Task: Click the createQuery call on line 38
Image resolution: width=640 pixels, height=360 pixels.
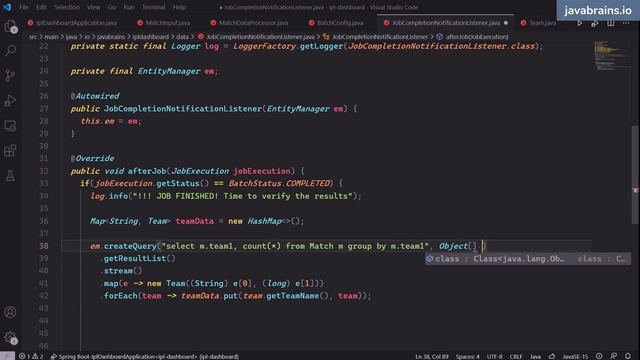Action: pos(130,246)
